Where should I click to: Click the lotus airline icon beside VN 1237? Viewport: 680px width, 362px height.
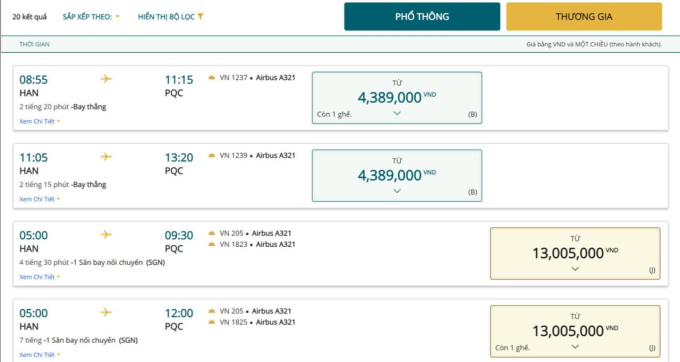point(212,78)
